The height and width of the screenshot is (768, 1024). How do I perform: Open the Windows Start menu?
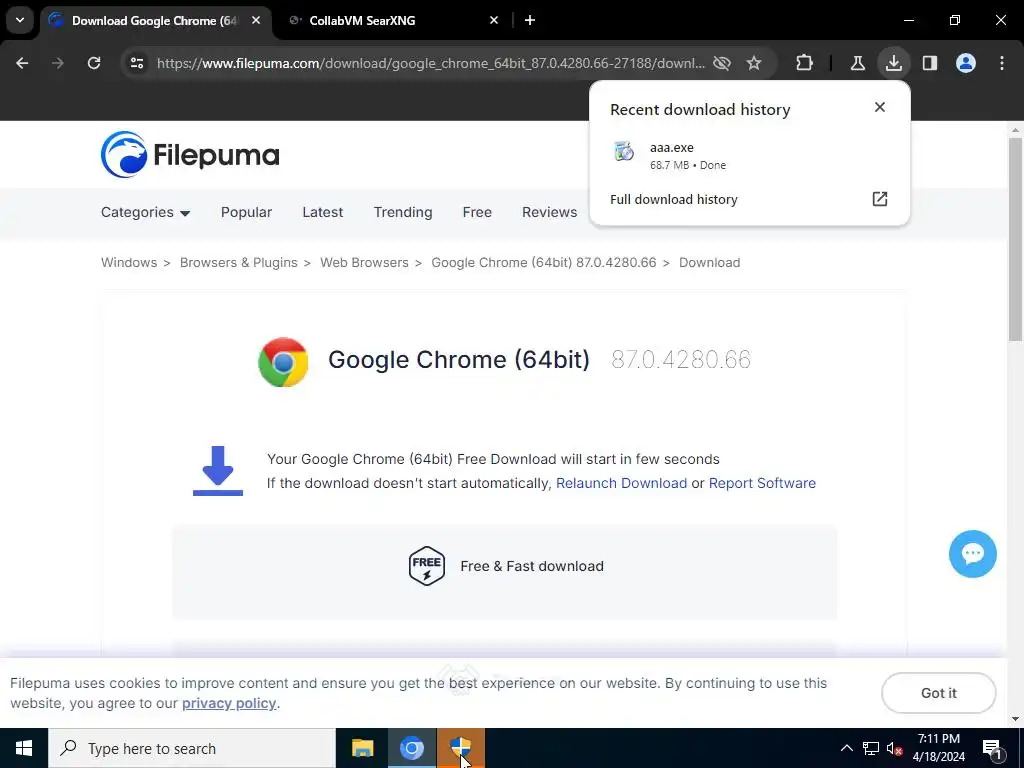[24, 748]
